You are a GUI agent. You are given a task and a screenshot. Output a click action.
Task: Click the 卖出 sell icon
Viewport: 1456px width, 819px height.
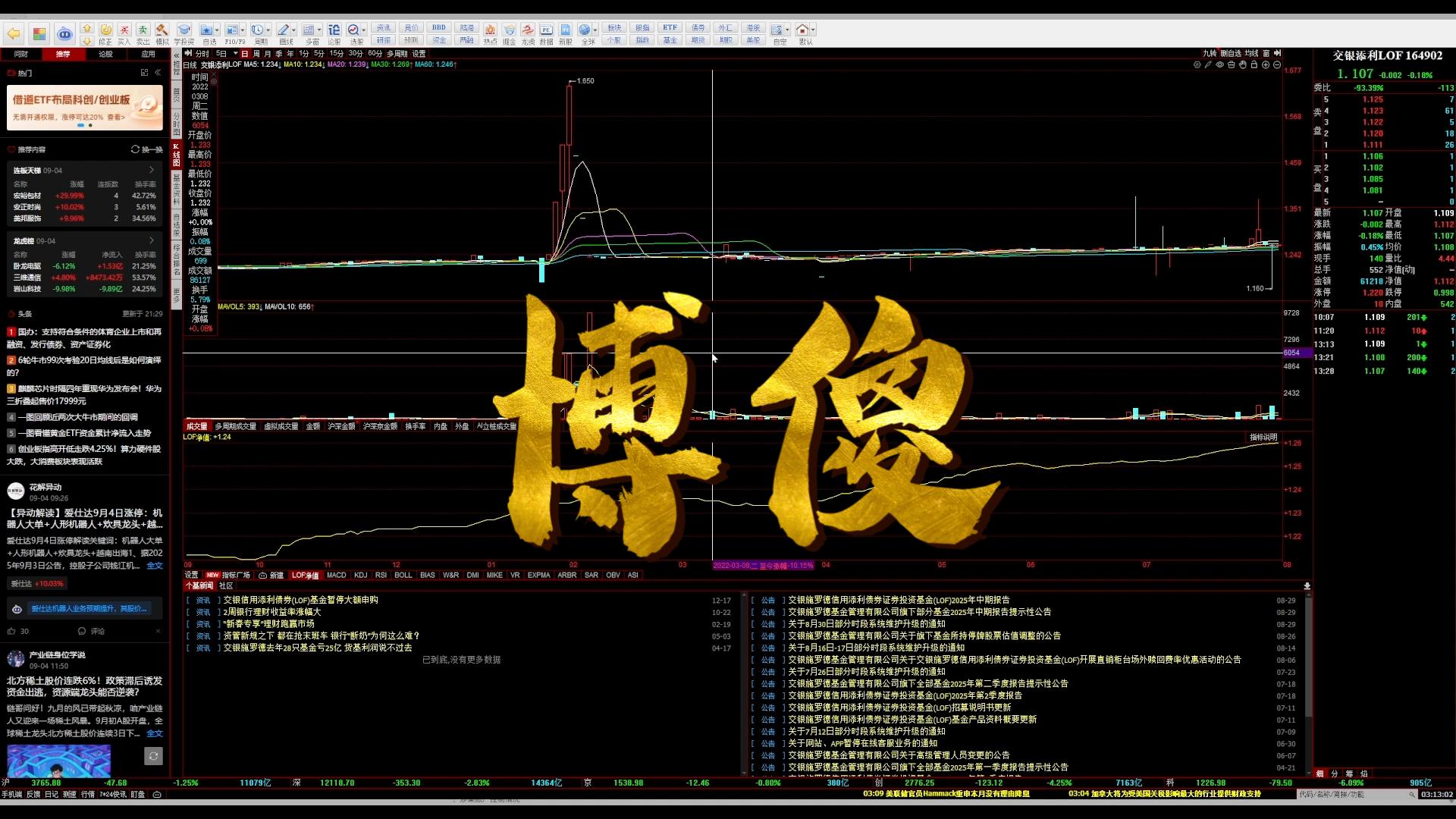tap(143, 34)
